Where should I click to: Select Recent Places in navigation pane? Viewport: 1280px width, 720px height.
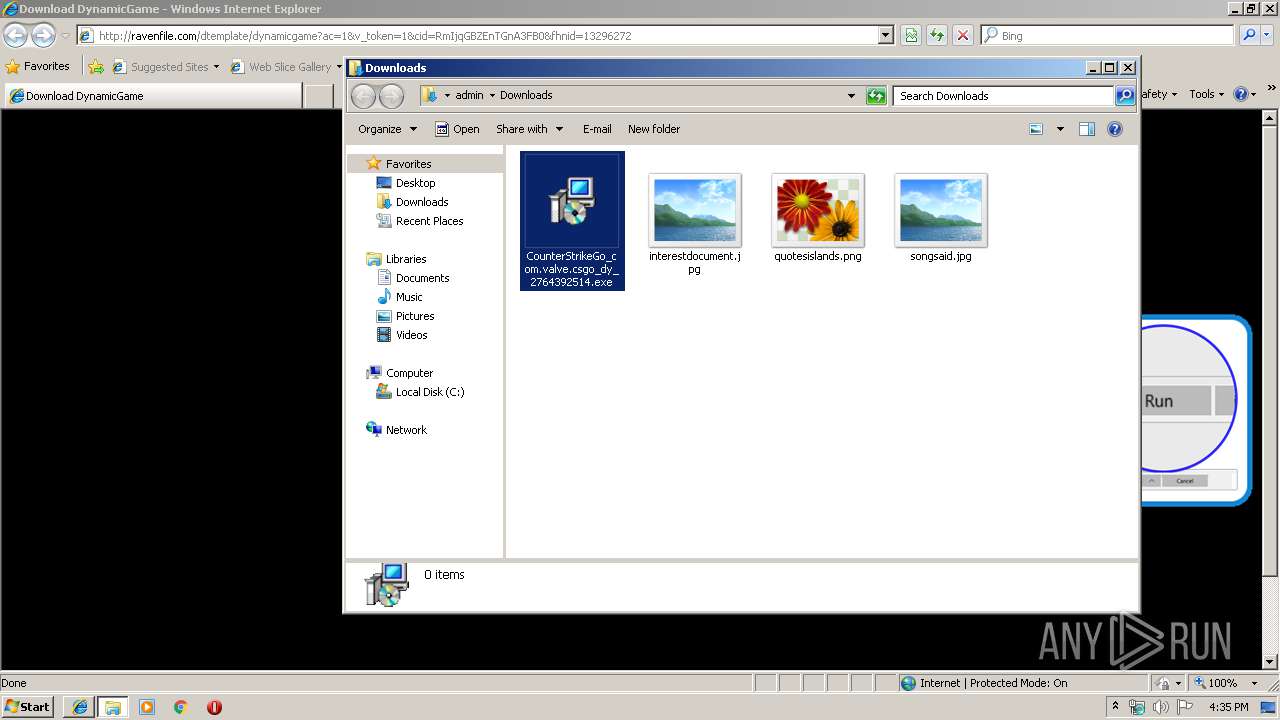[429, 221]
